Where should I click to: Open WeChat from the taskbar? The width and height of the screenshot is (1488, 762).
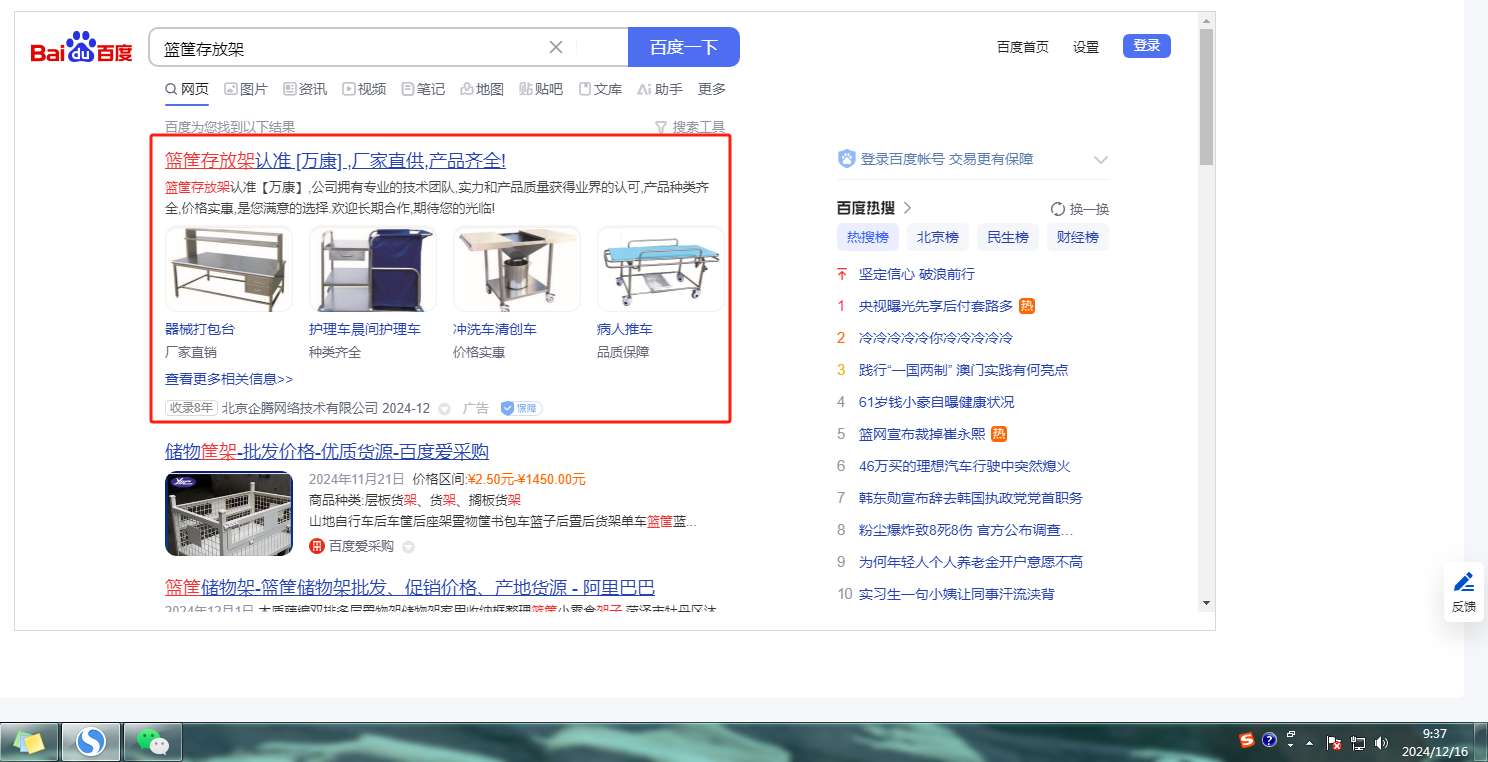(x=153, y=741)
